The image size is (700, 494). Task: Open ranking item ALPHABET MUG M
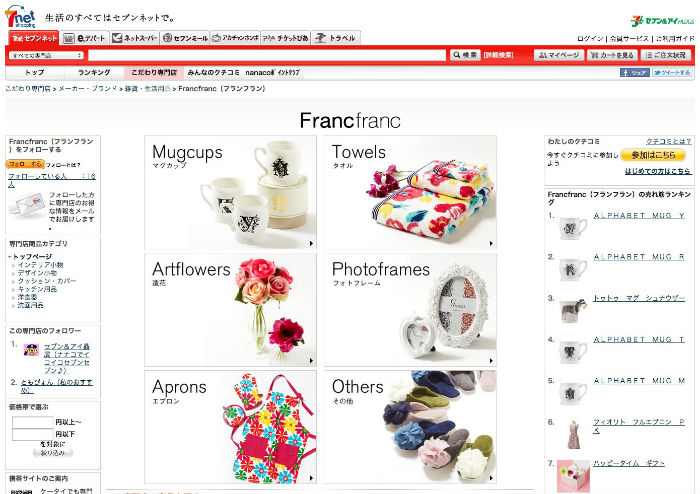639,381
